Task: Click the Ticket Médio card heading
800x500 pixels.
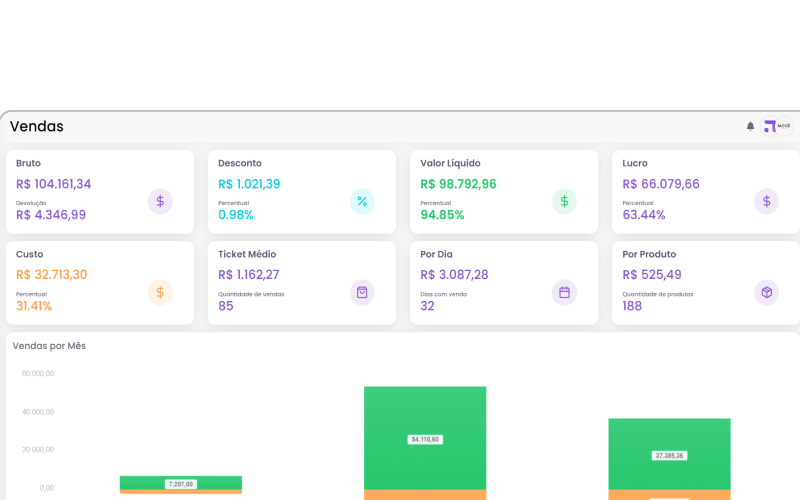Action: 247,254
